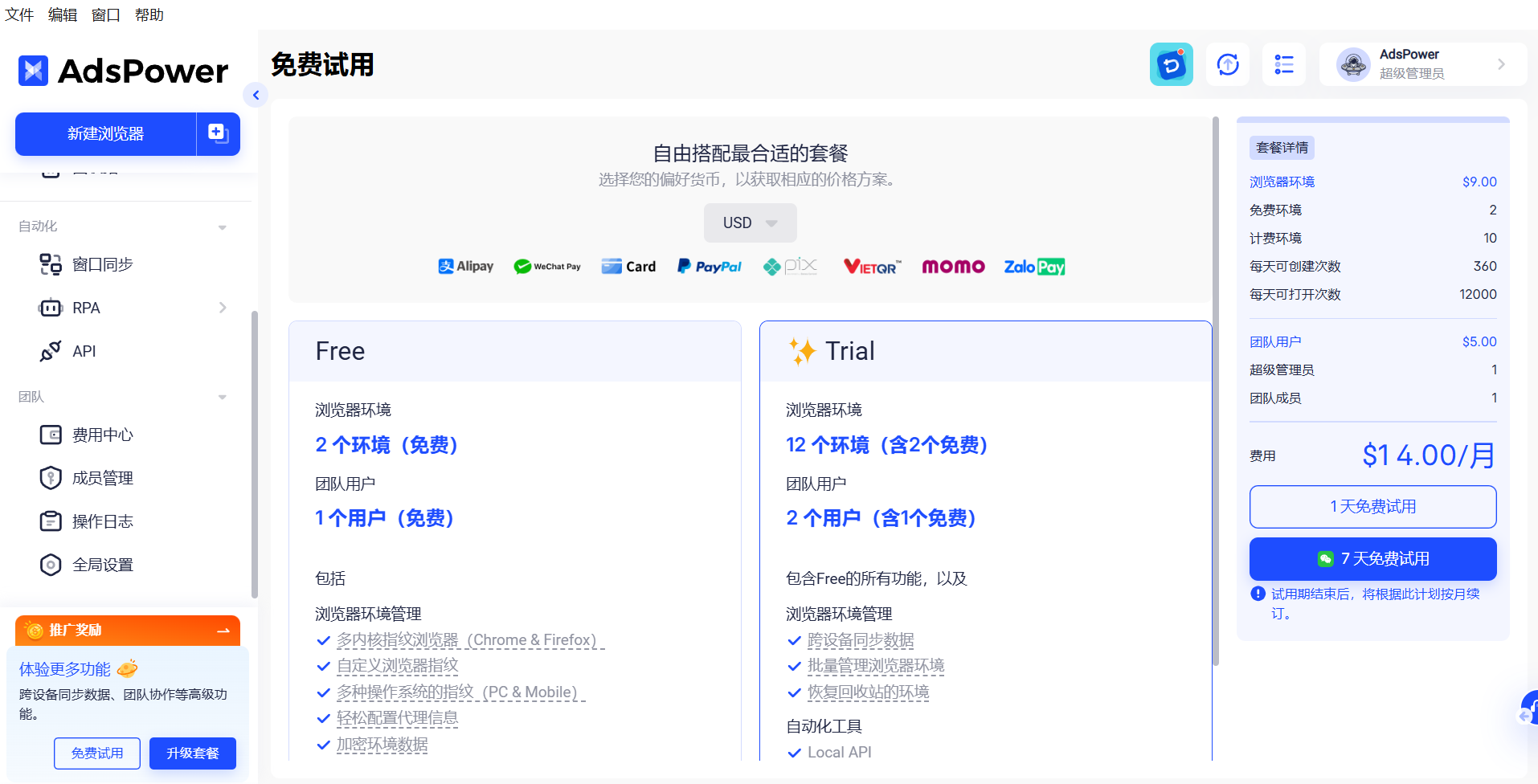Expand the AdsPower account panel

click(1502, 64)
